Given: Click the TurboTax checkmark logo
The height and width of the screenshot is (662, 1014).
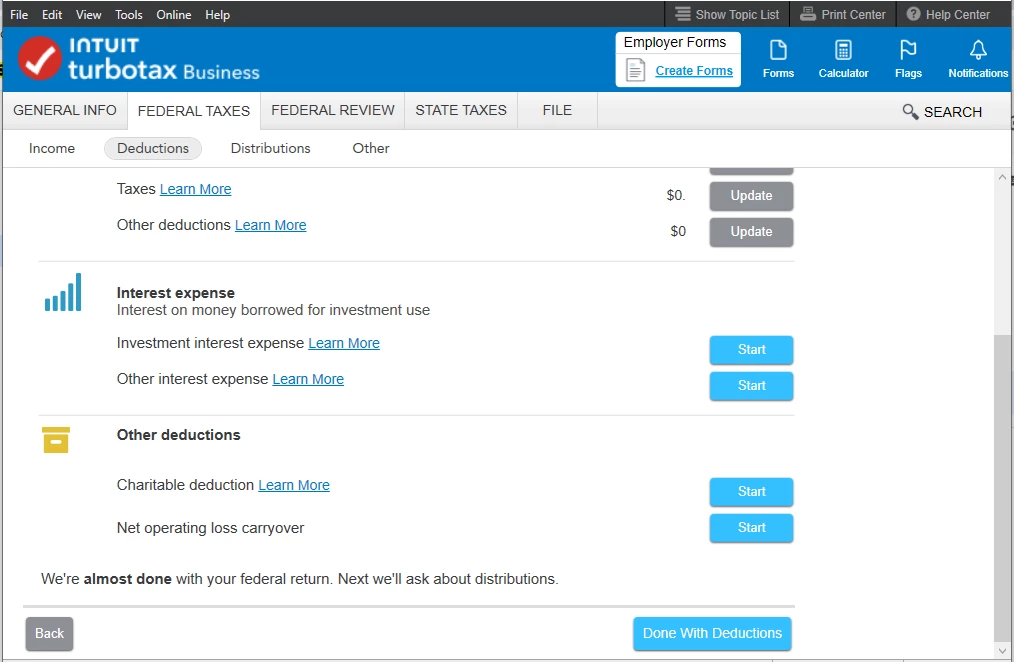Looking at the screenshot, I should [39, 58].
